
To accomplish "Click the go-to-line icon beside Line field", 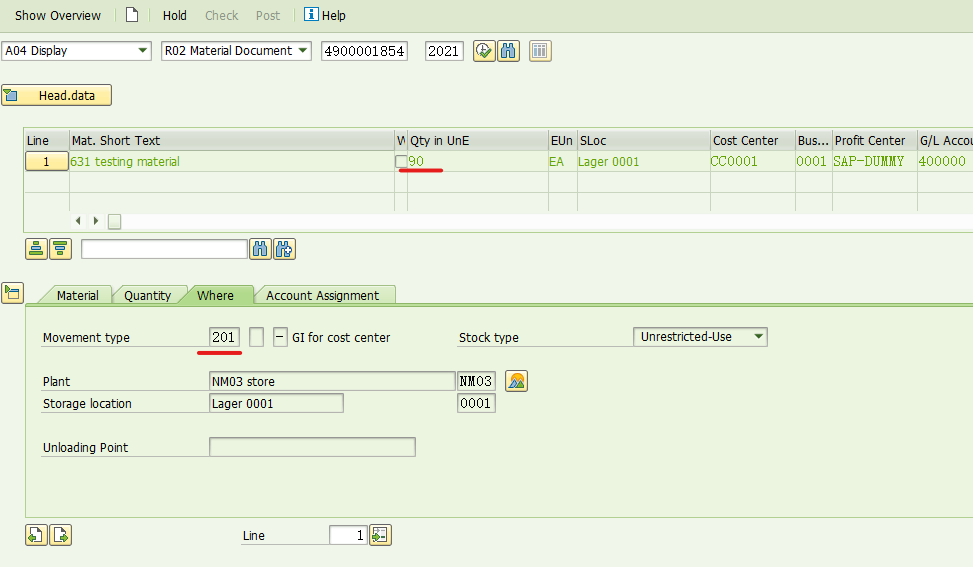I will tap(380, 535).
